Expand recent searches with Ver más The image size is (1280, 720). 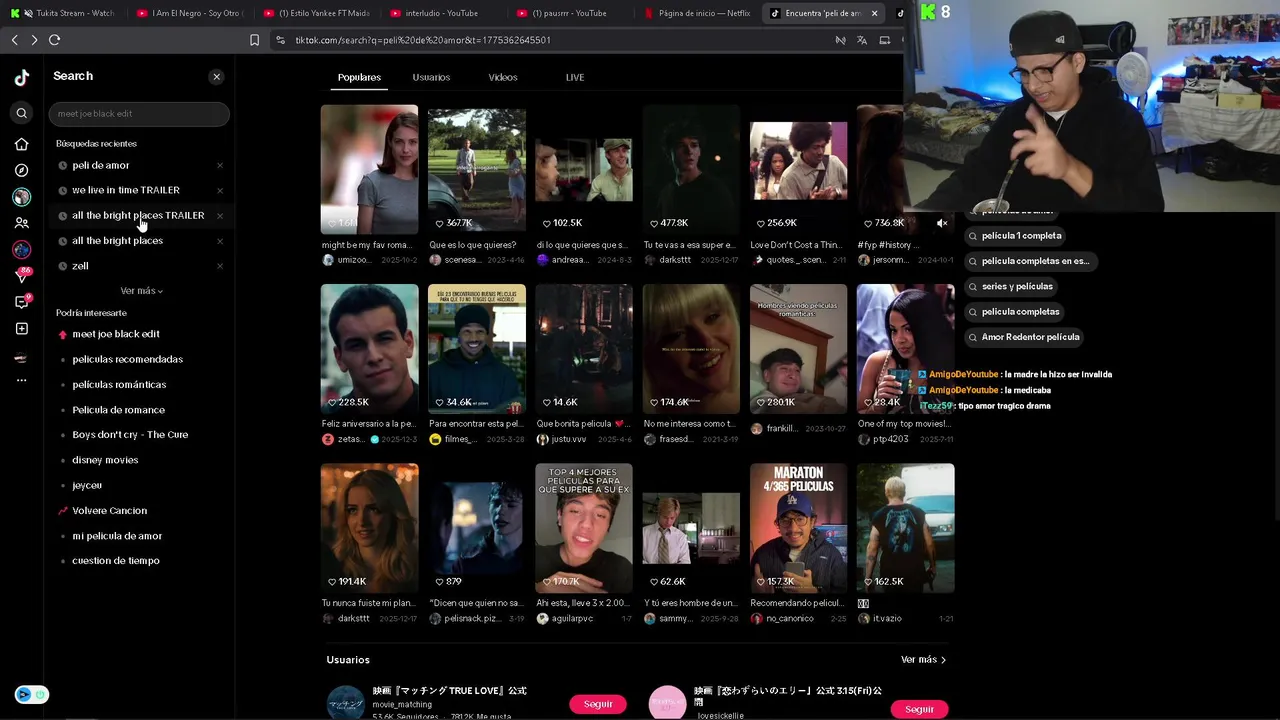pyautogui.click(x=141, y=291)
